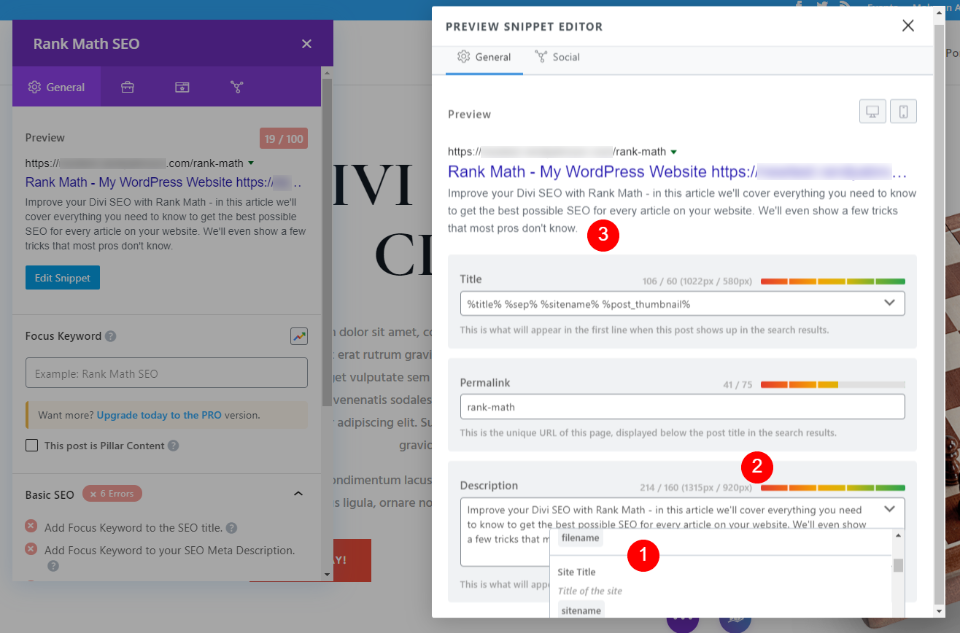Select the General tab in snippet editor
The height and width of the screenshot is (633, 960).
pos(484,57)
